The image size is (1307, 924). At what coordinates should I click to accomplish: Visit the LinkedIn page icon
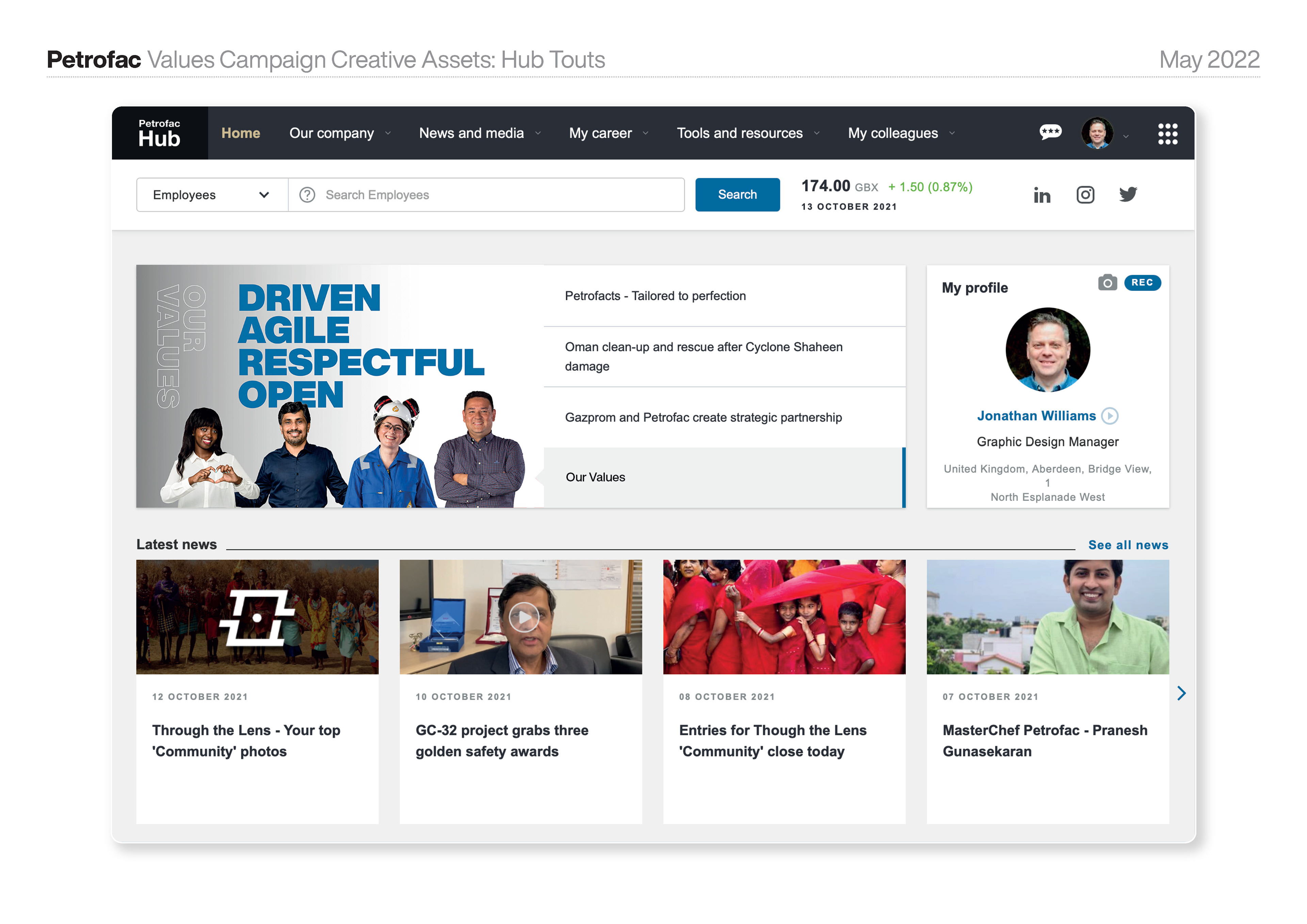1042,195
